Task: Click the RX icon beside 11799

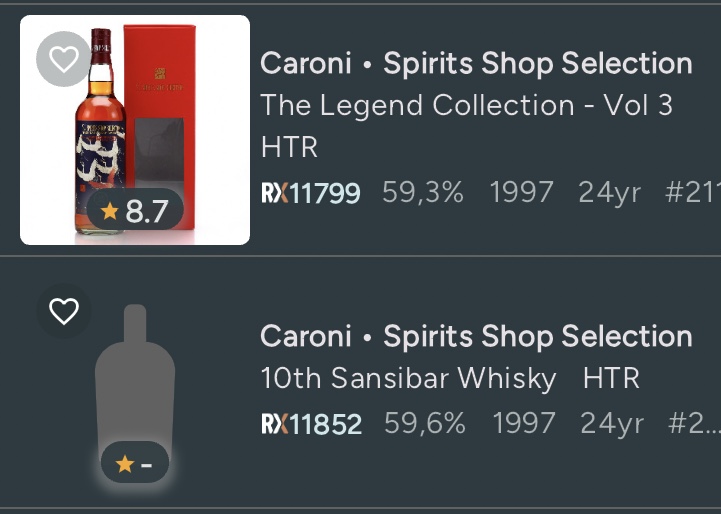Action: click(274, 192)
